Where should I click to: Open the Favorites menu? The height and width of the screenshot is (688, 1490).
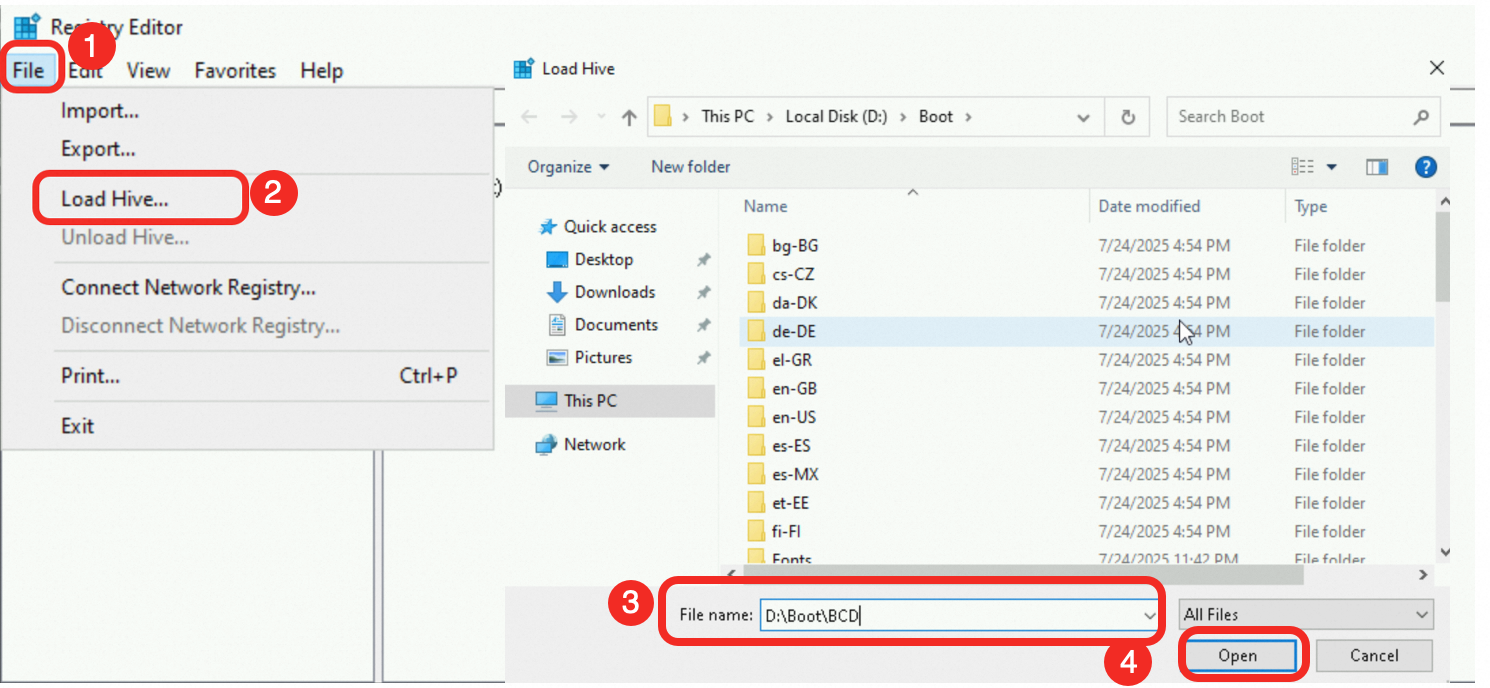pyautogui.click(x=235, y=71)
